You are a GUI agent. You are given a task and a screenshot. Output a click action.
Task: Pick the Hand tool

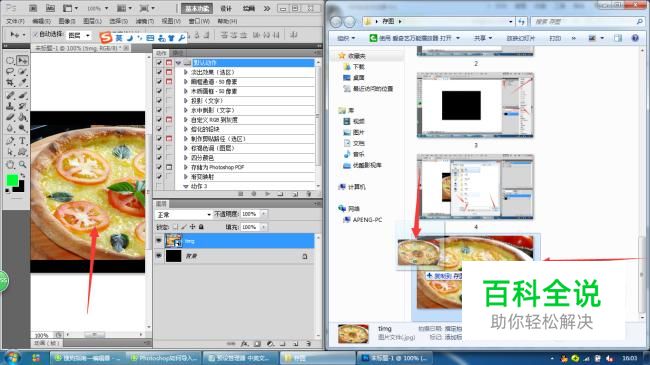point(10,164)
